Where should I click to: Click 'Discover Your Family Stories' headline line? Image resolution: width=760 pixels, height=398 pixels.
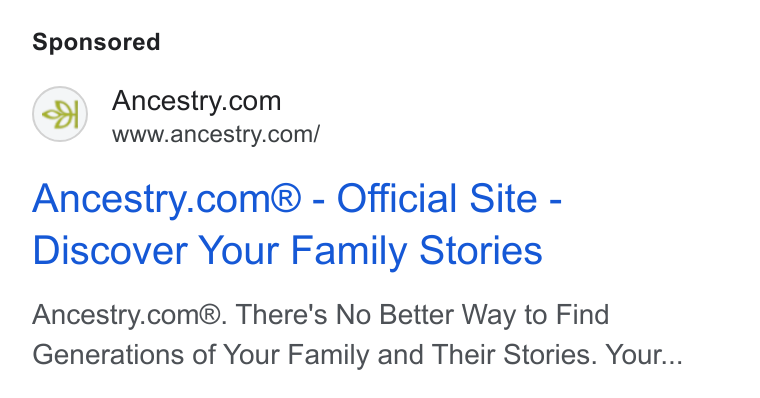pos(287,251)
